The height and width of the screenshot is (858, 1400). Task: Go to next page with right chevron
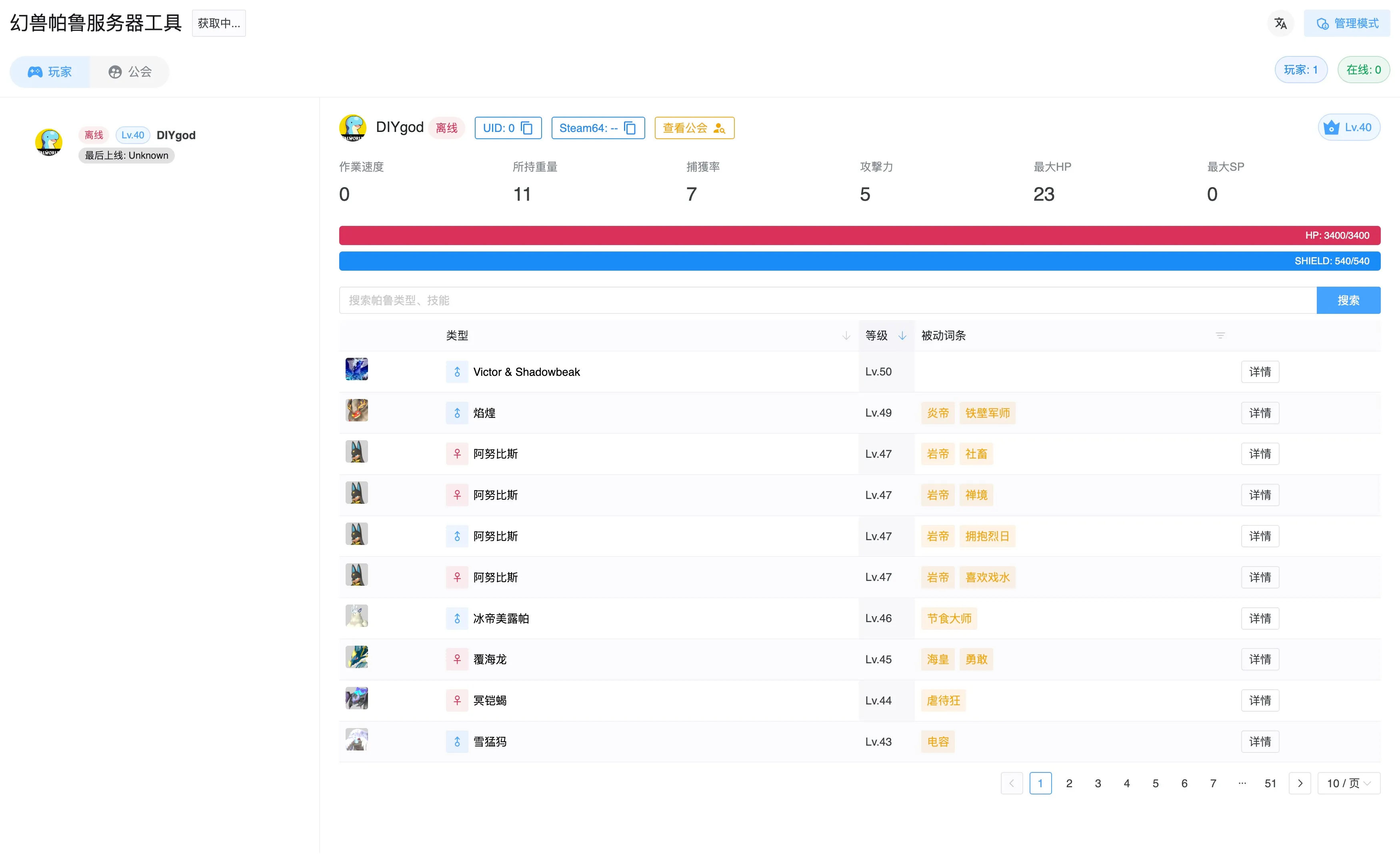(1300, 784)
